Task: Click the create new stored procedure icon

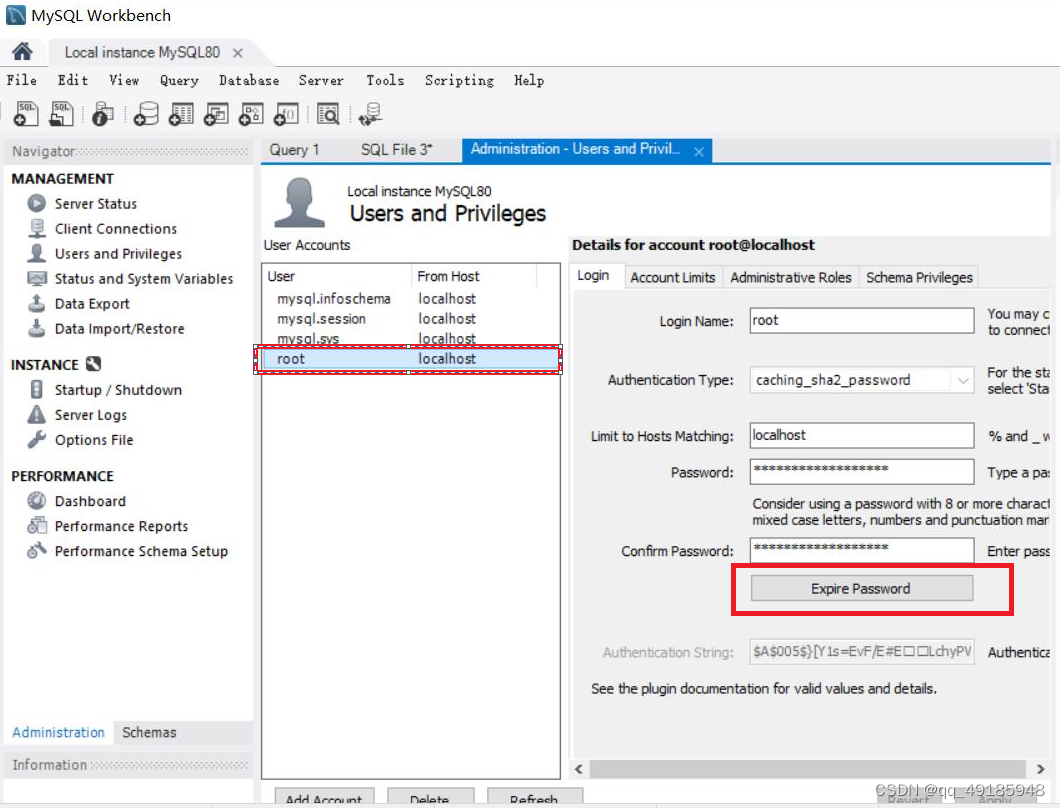Action: [251, 113]
